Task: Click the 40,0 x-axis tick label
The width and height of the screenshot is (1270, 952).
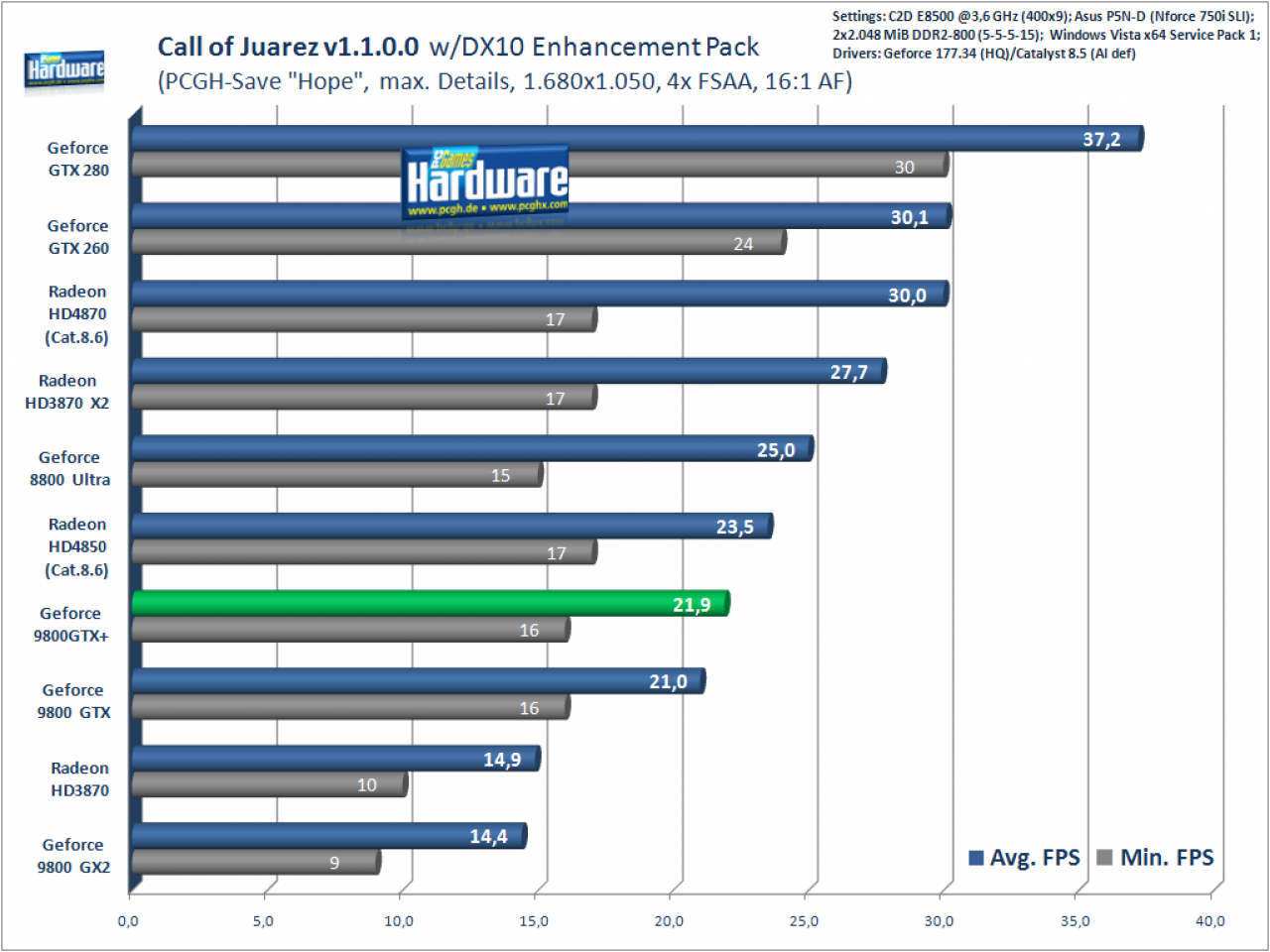Action: tap(1210, 921)
